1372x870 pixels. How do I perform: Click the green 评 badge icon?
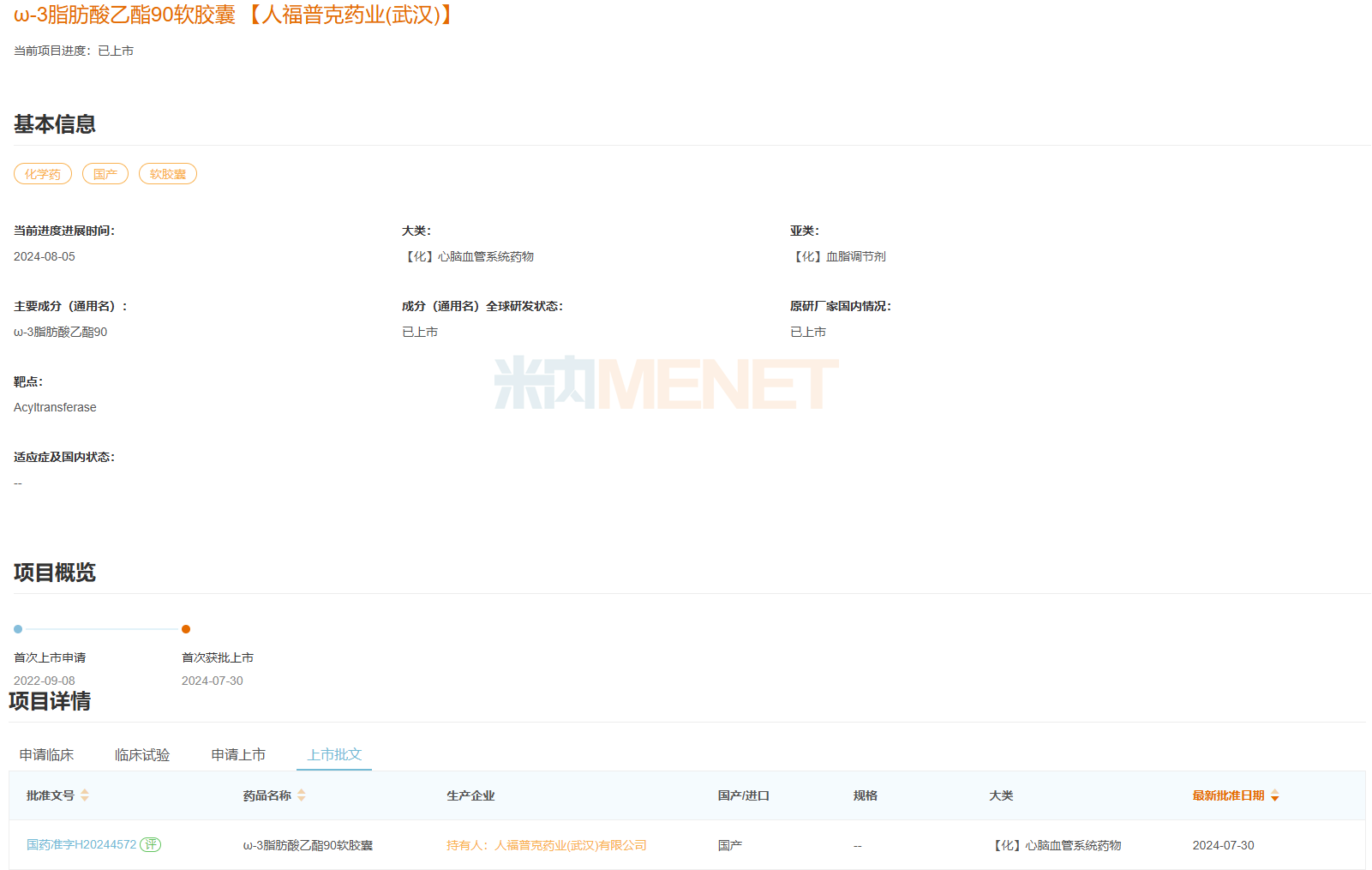[x=151, y=844]
